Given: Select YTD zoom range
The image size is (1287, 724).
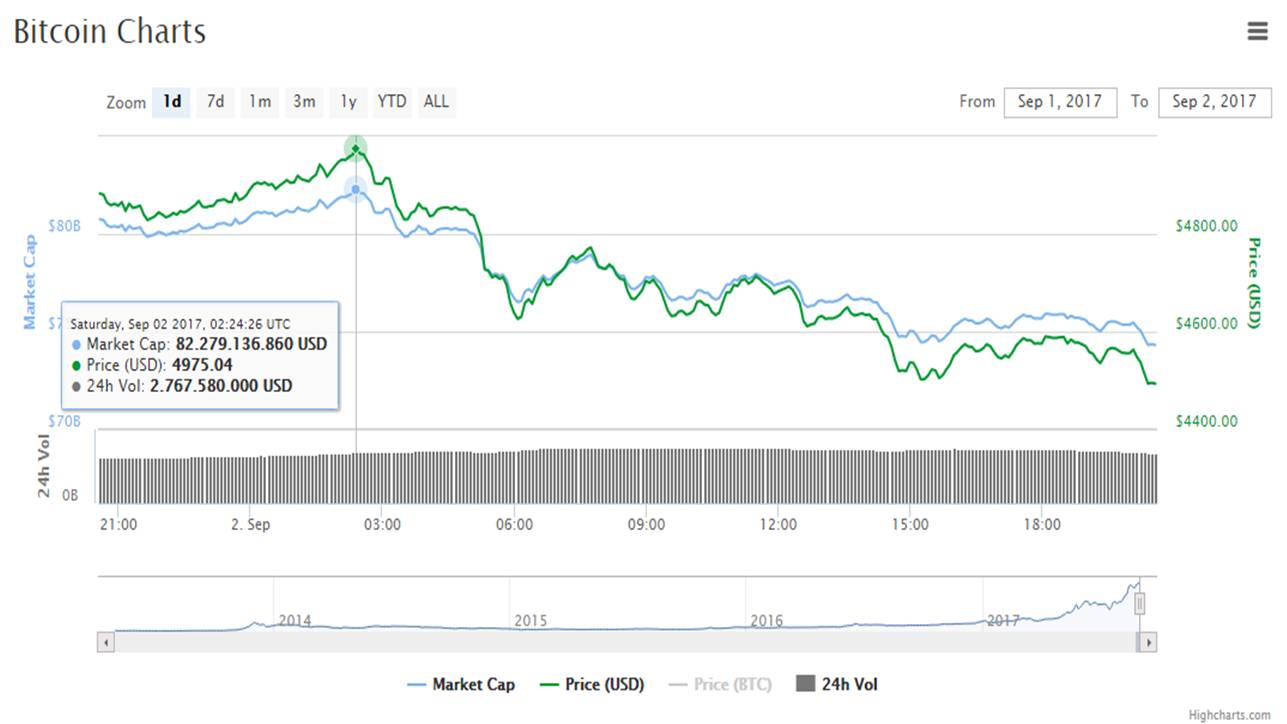Looking at the screenshot, I should point(392,101).
